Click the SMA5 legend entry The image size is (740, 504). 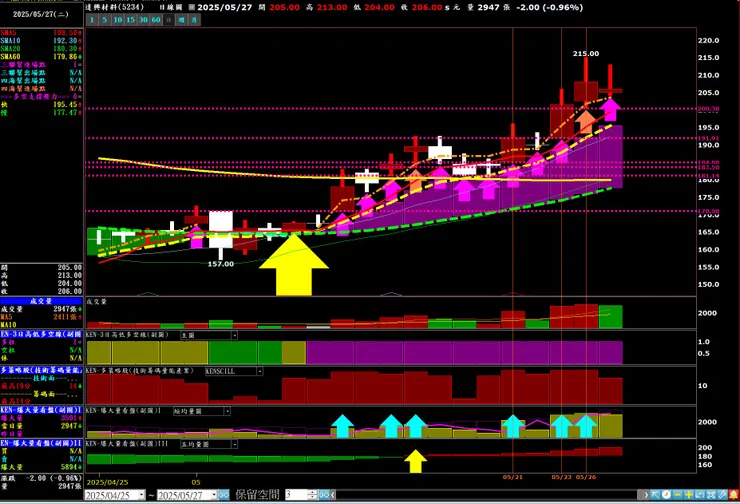(41, 33)
